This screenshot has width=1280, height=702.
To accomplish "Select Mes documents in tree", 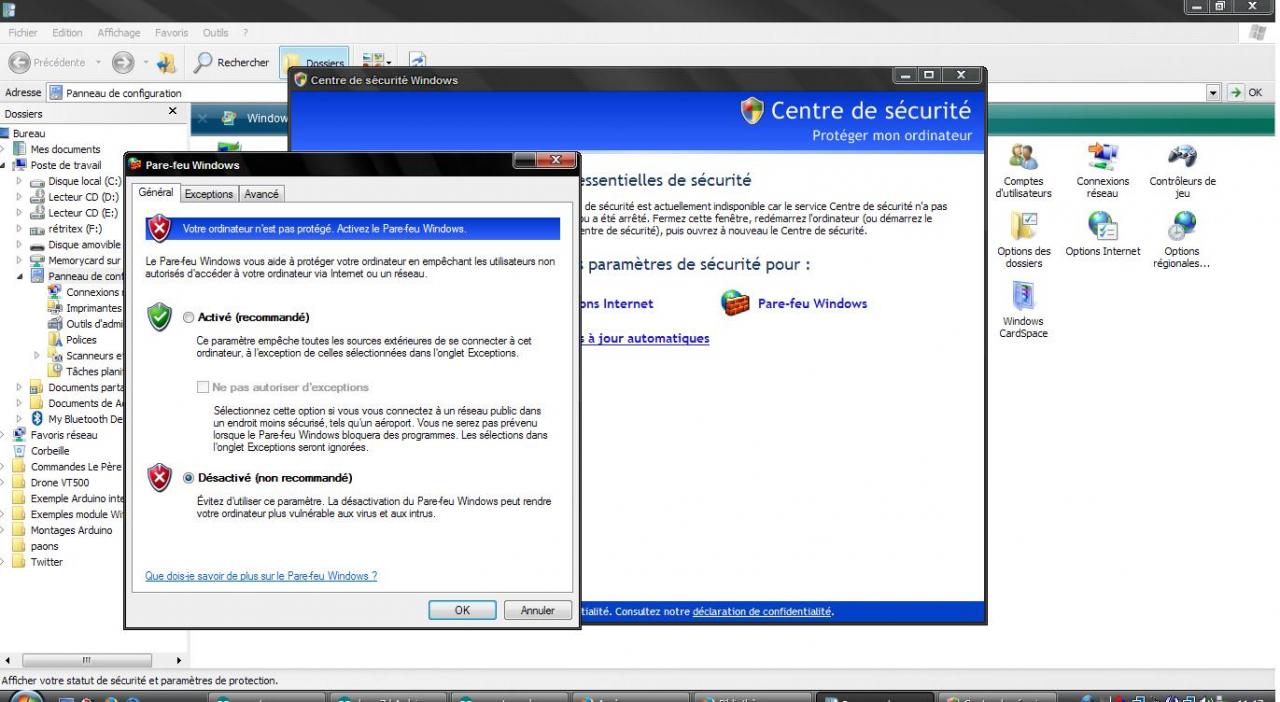I will [x=57, y=149].
